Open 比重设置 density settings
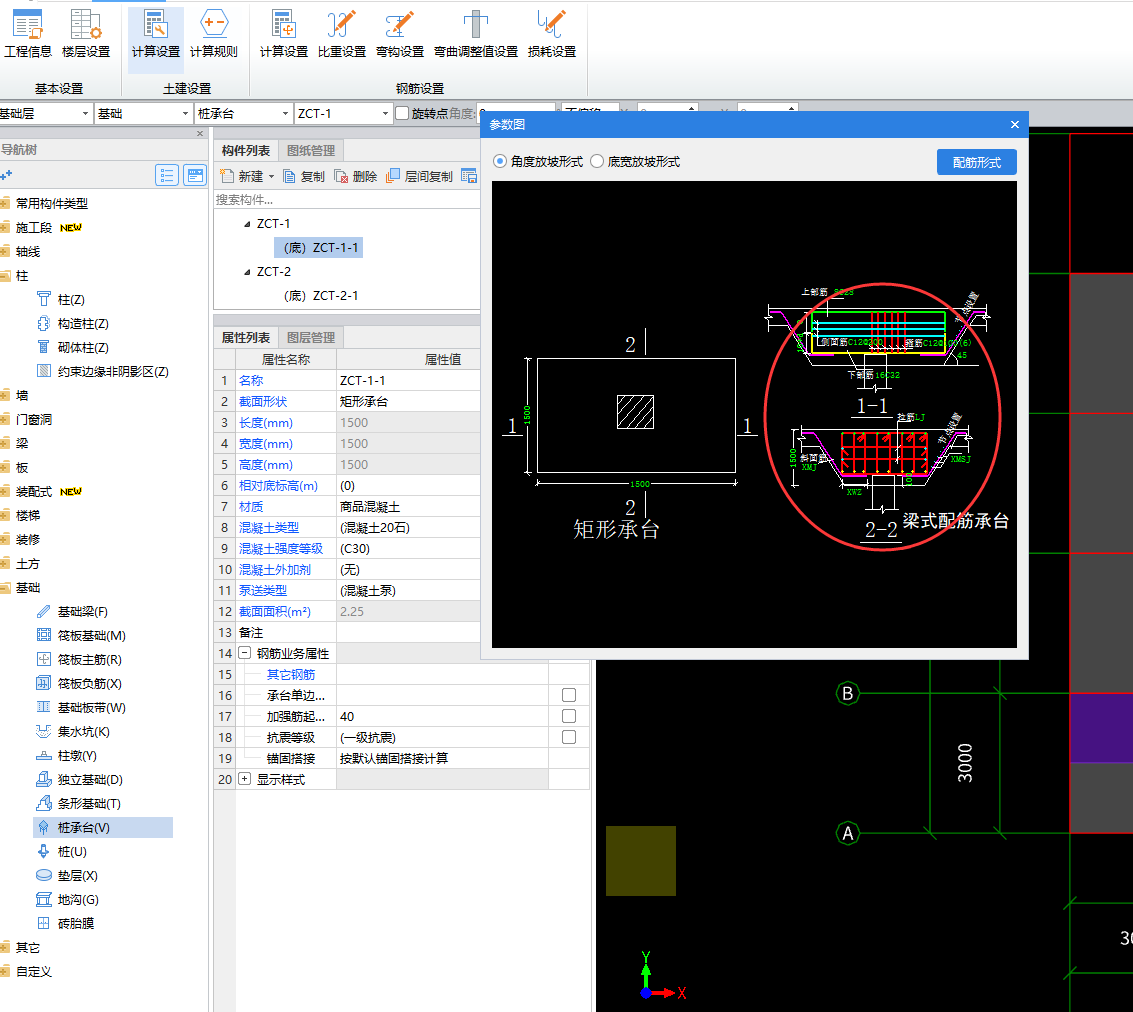The height and width of the screenshot is (1012, 1133). 342,35
